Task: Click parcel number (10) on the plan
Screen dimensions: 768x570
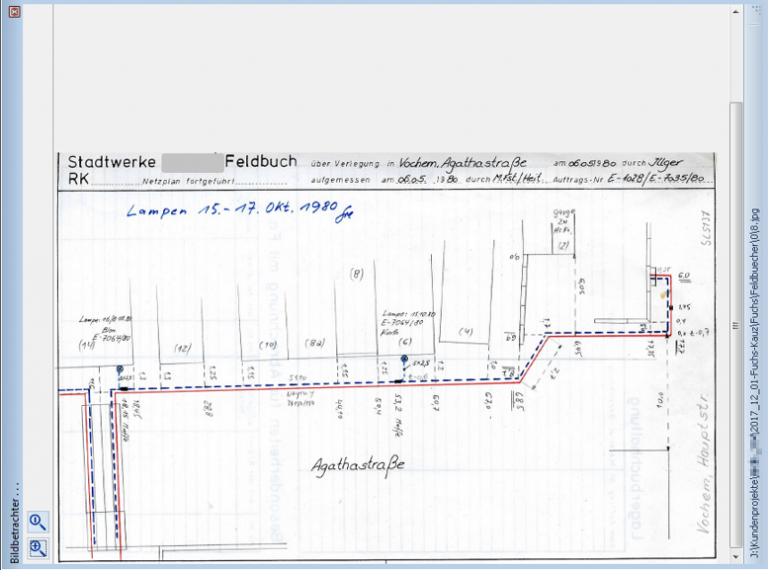Action: pos(267,344)
